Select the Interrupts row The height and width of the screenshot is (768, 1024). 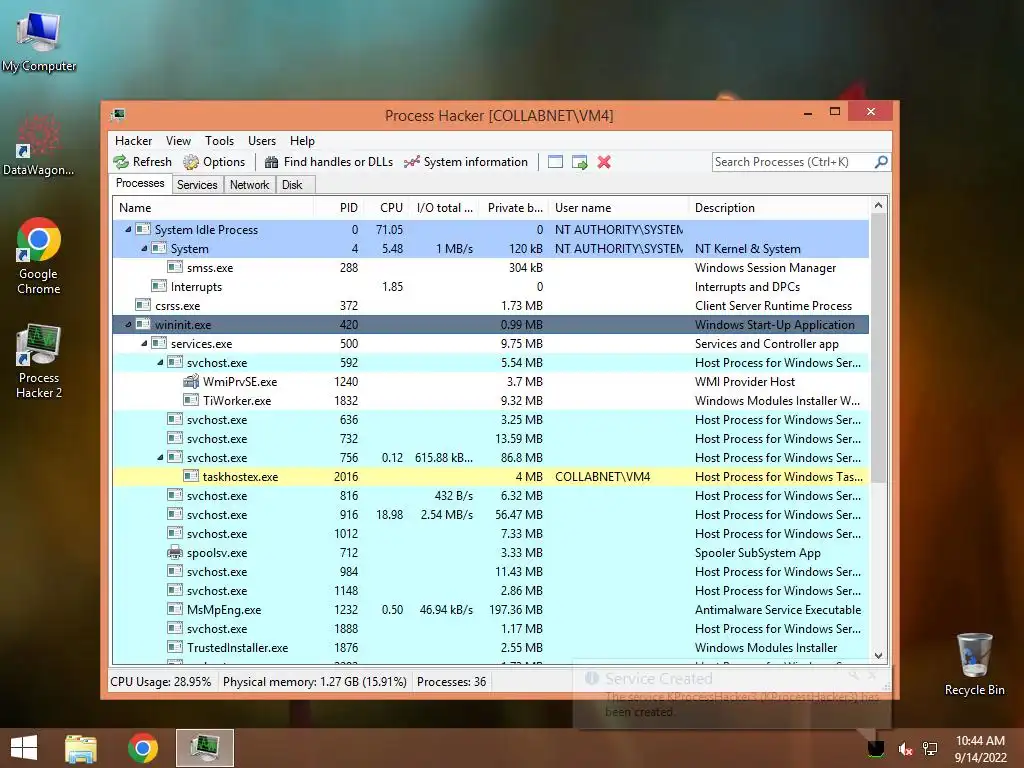tap(490, 286)
